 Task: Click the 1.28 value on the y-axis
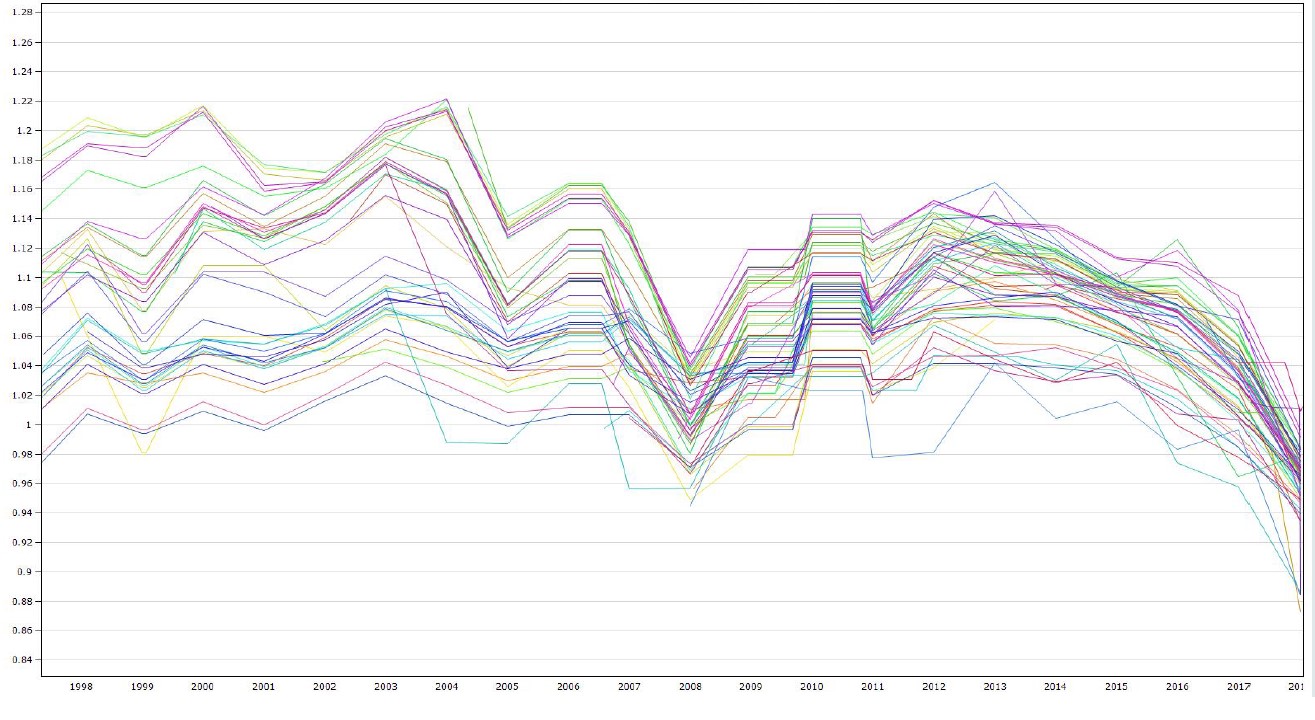pyautogui.click(x=20, y=13)
